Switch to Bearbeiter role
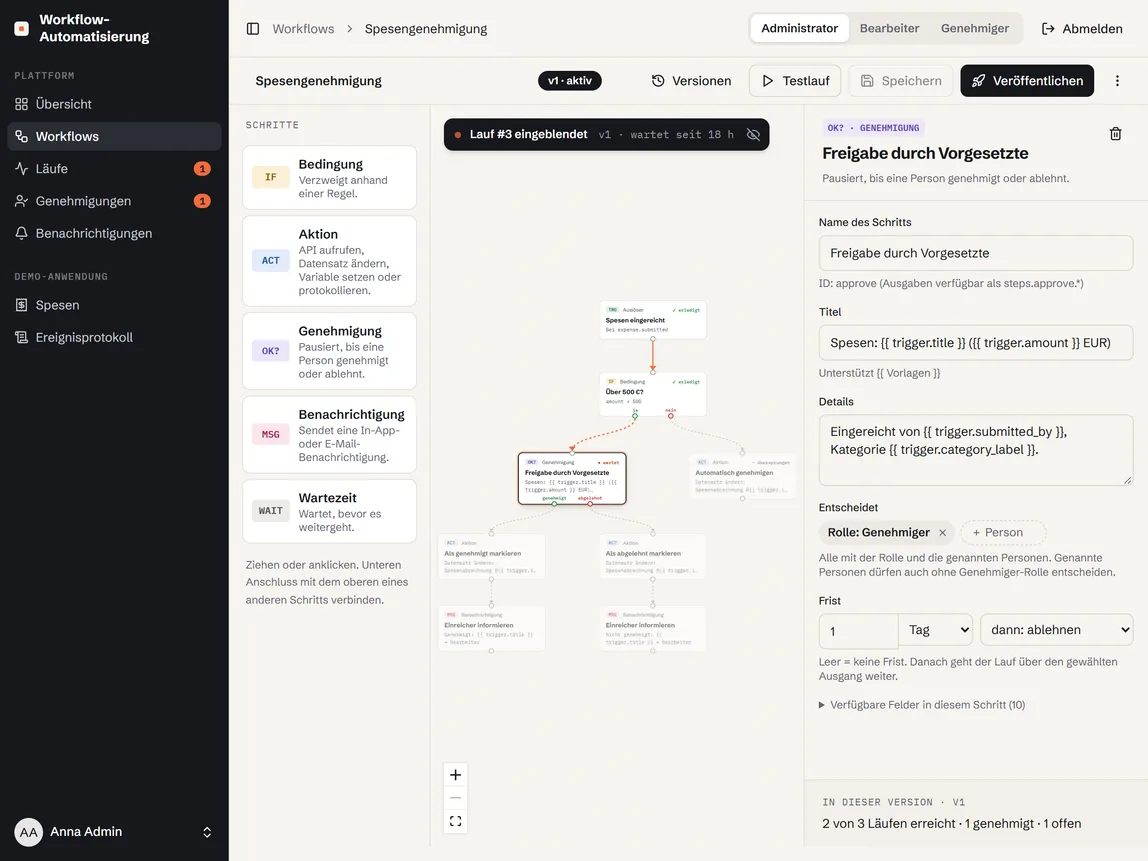 pyautogui.click(x=889, y=28)
